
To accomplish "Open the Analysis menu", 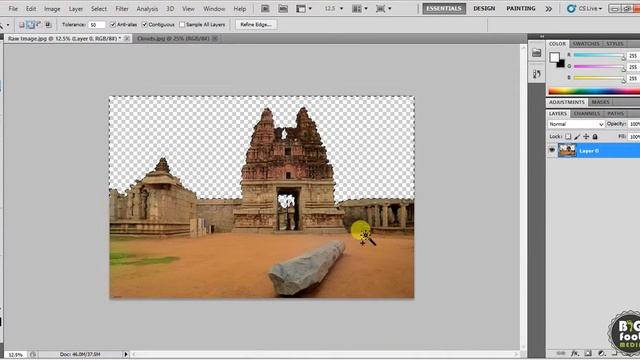I will pyautogui.click(x=147, y=9).
